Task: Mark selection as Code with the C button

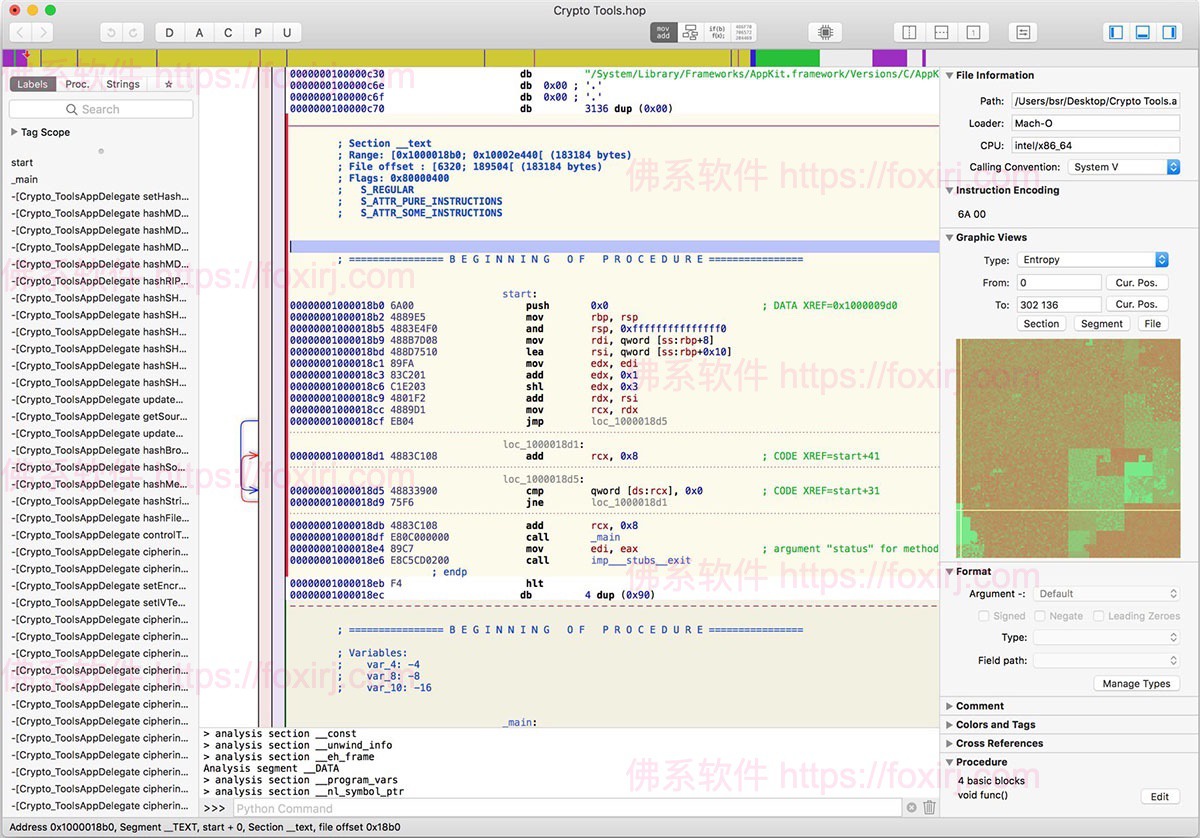Action: pyautogui.click(x=228, y=32)
